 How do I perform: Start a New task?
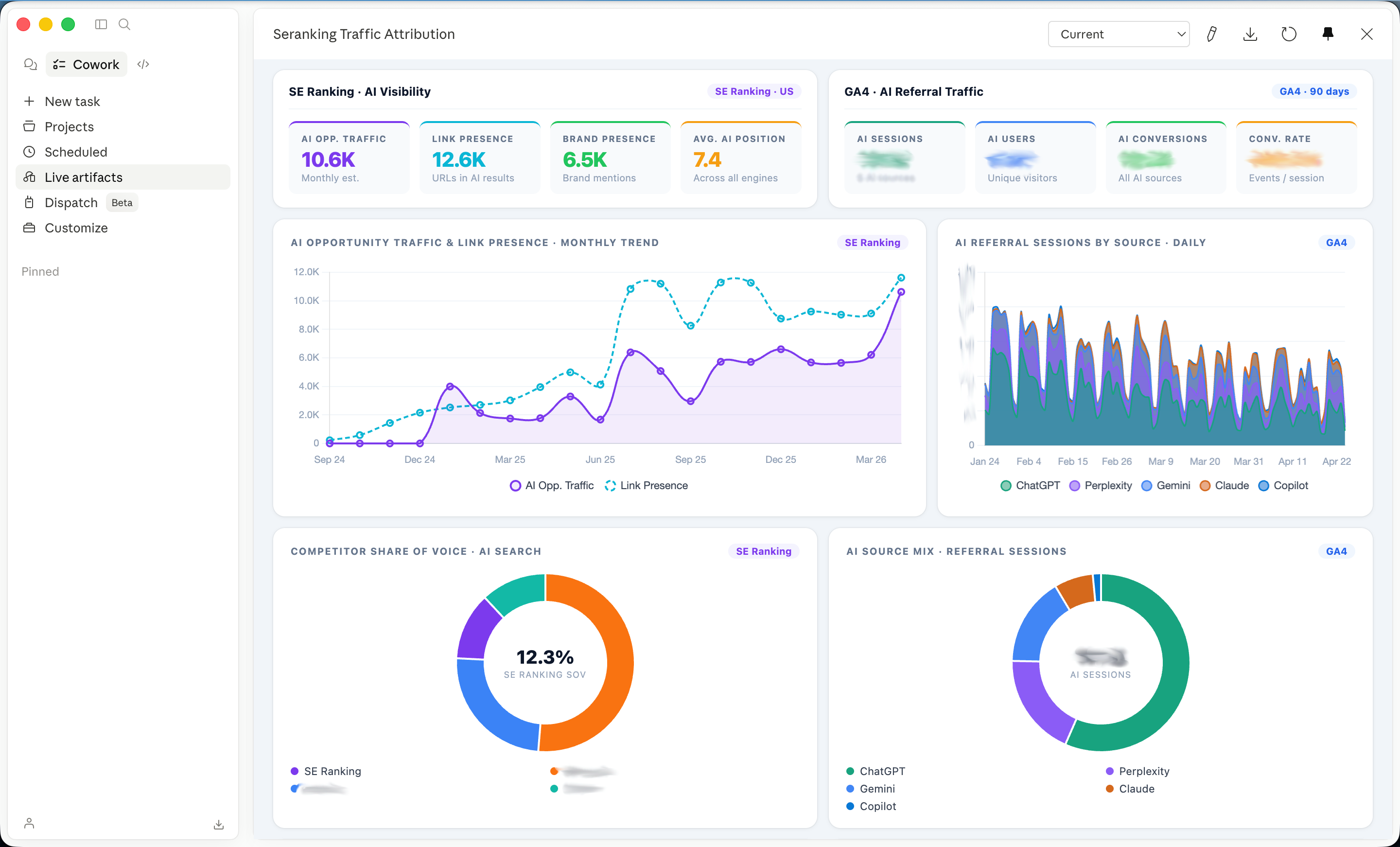[x=122, y=101]
